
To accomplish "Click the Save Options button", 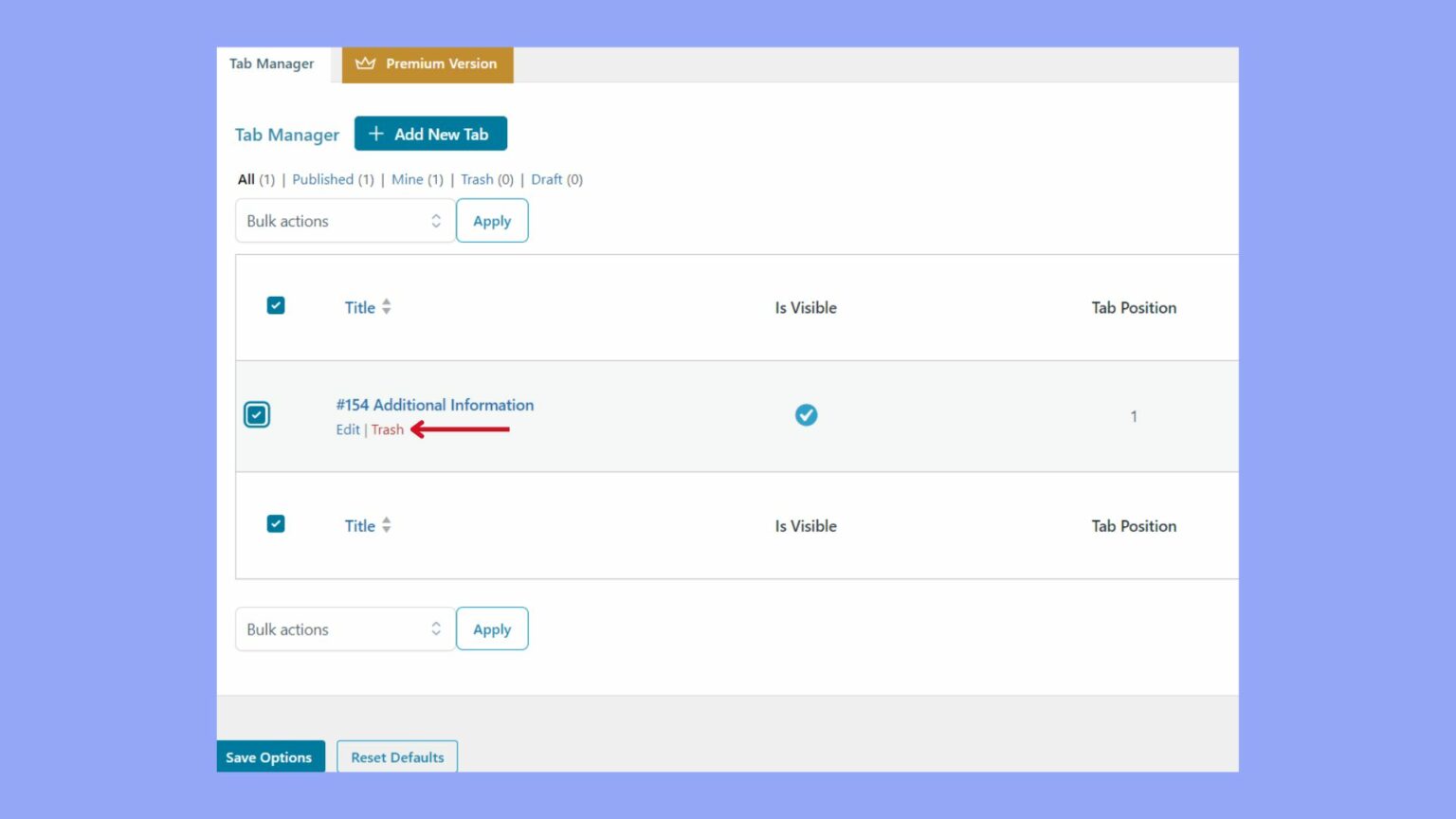I will (269, 756).
